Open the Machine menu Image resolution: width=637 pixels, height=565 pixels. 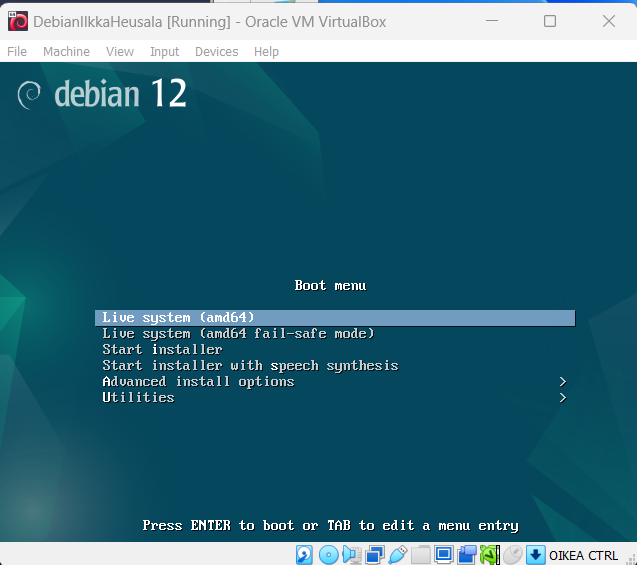coord(66,52)
